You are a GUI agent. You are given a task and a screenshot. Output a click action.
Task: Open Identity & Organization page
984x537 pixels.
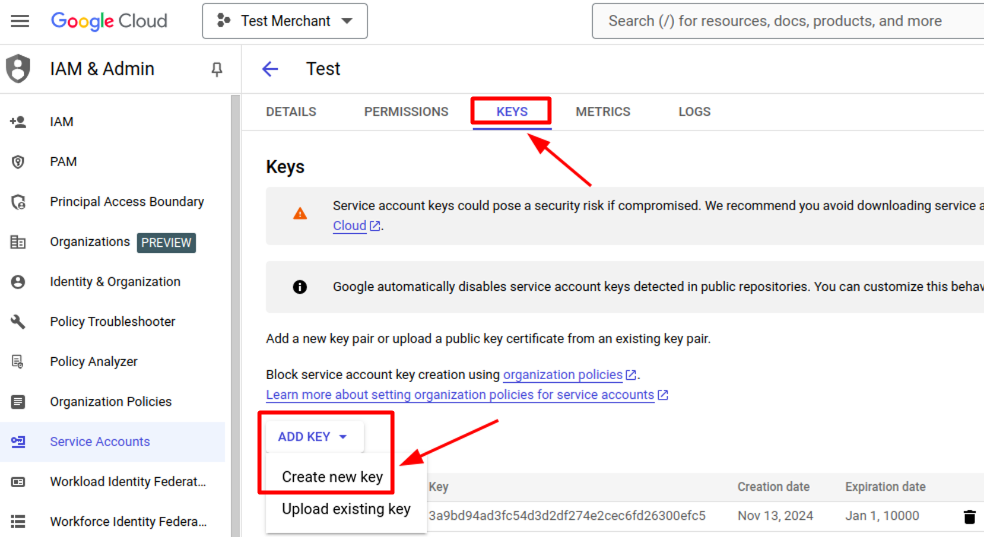coord(115,282)
